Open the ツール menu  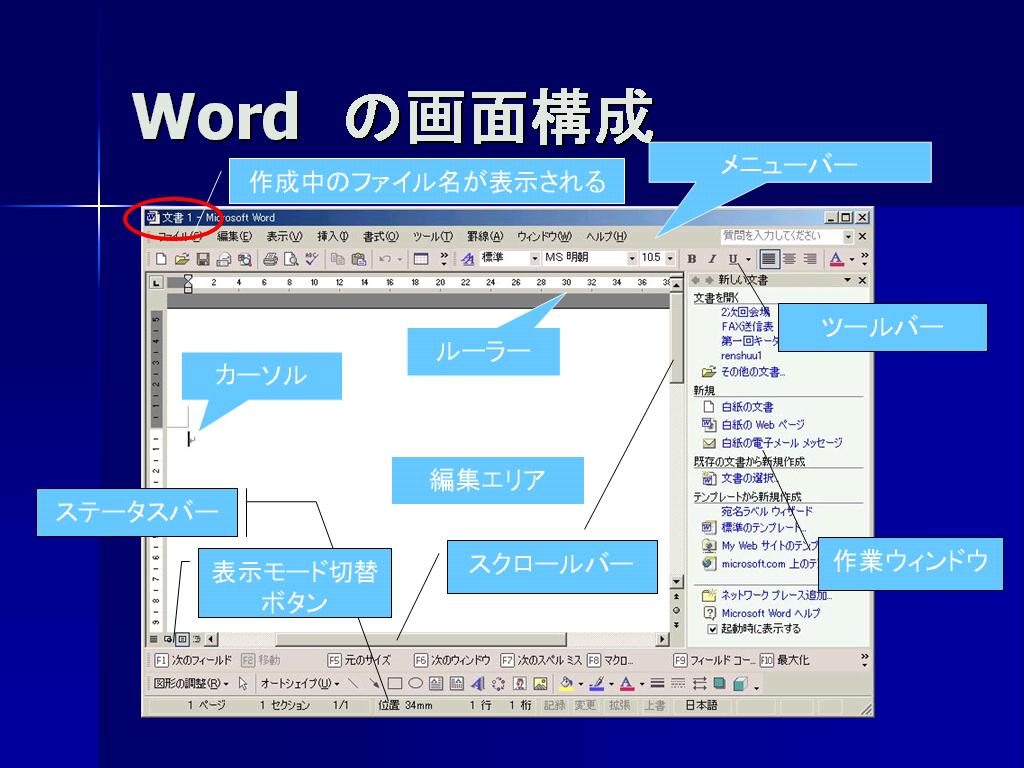click(432, 236)
